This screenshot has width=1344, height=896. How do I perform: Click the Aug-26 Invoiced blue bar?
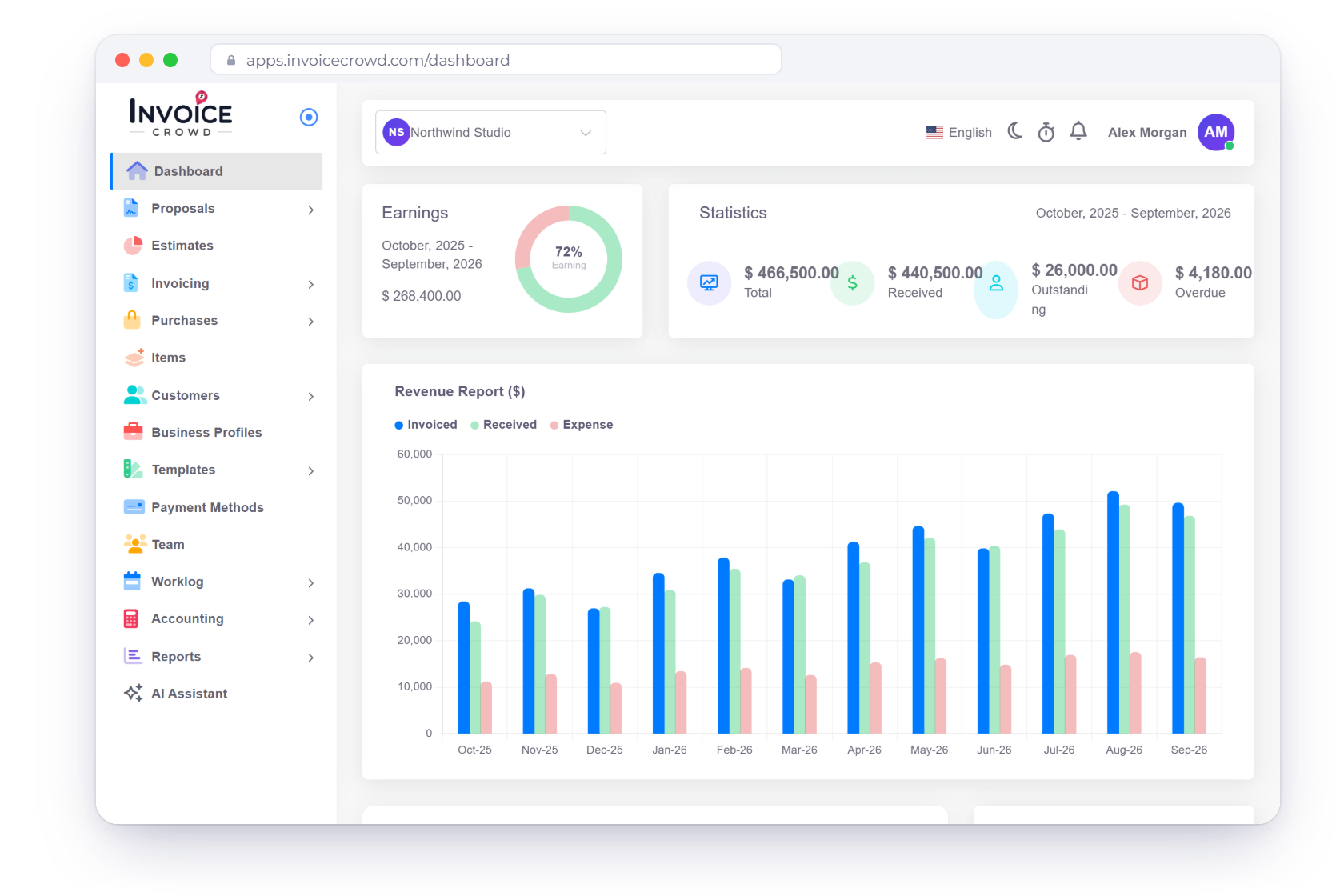tap(1113, 612)
